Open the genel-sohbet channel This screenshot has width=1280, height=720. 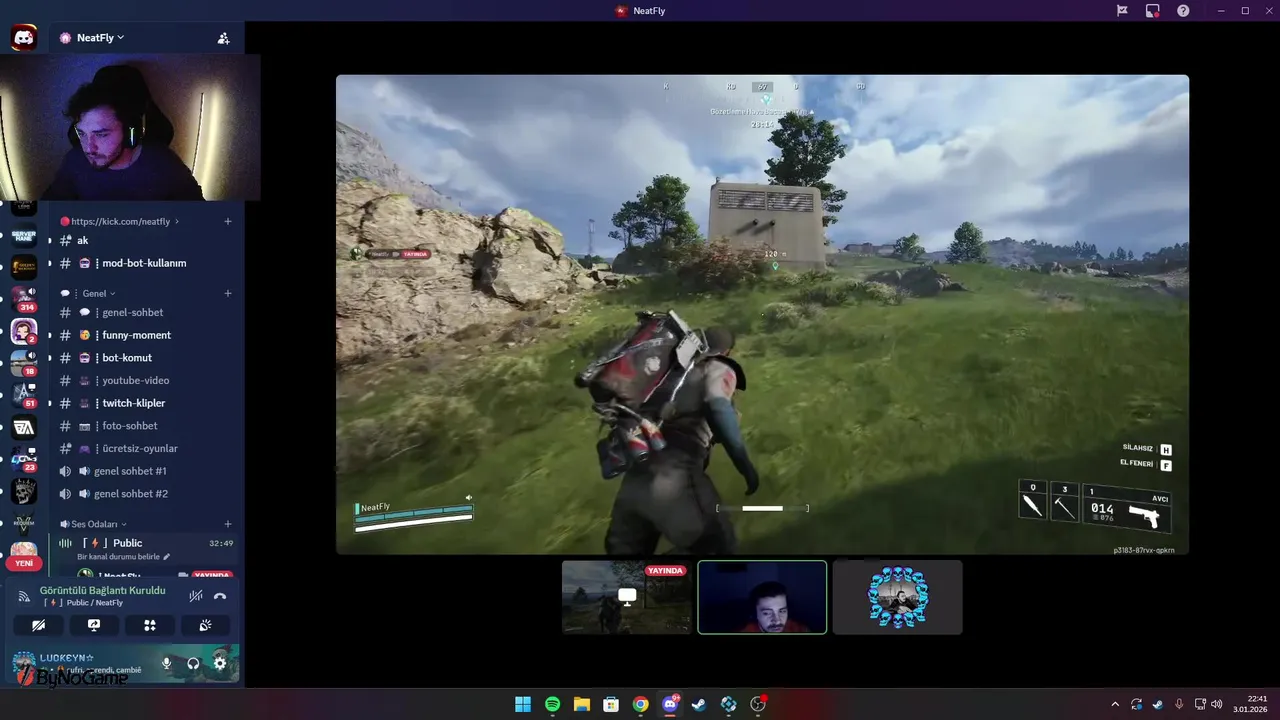(x=145, y=312)
